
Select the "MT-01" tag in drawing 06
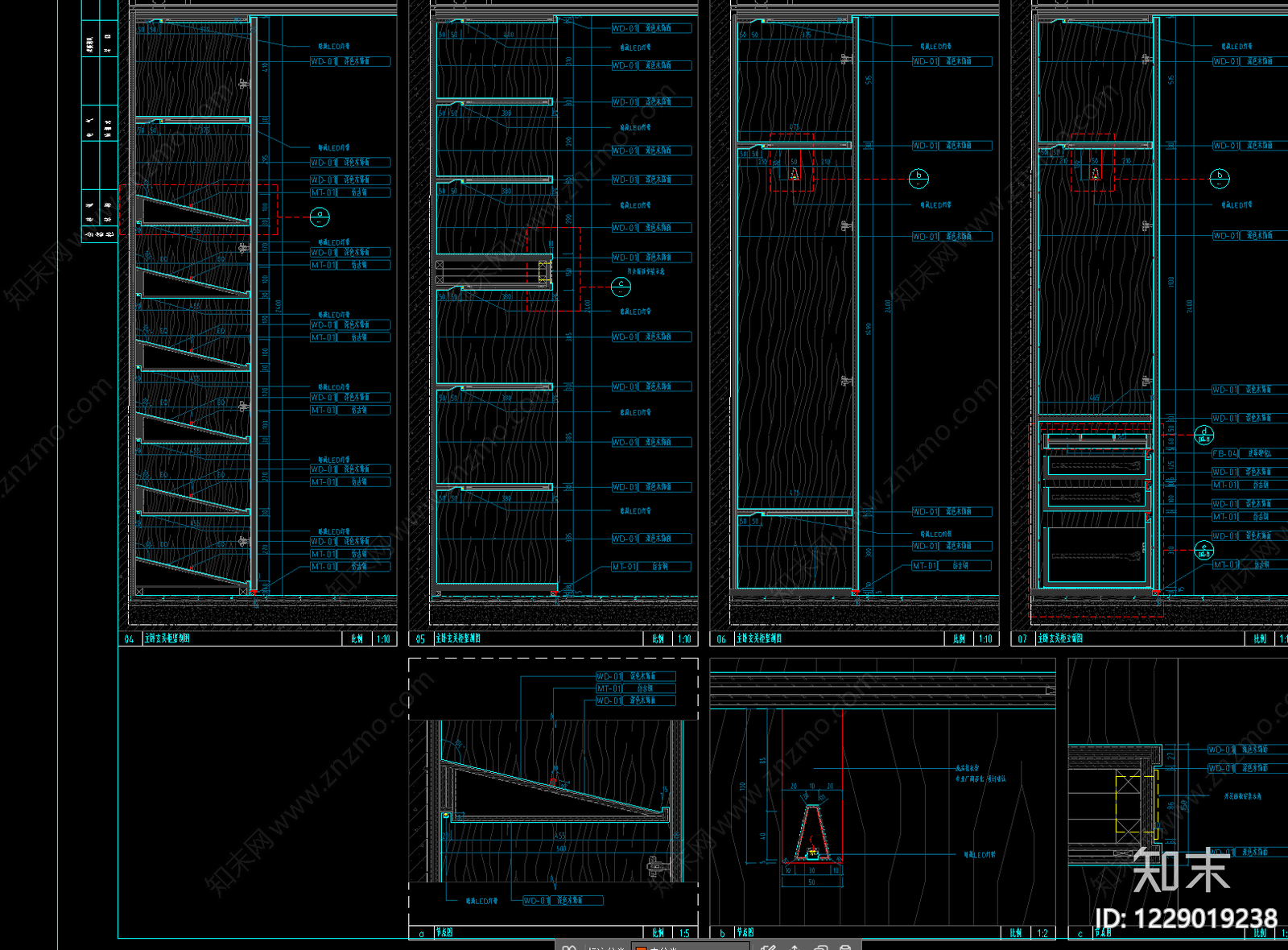point(925,566)
